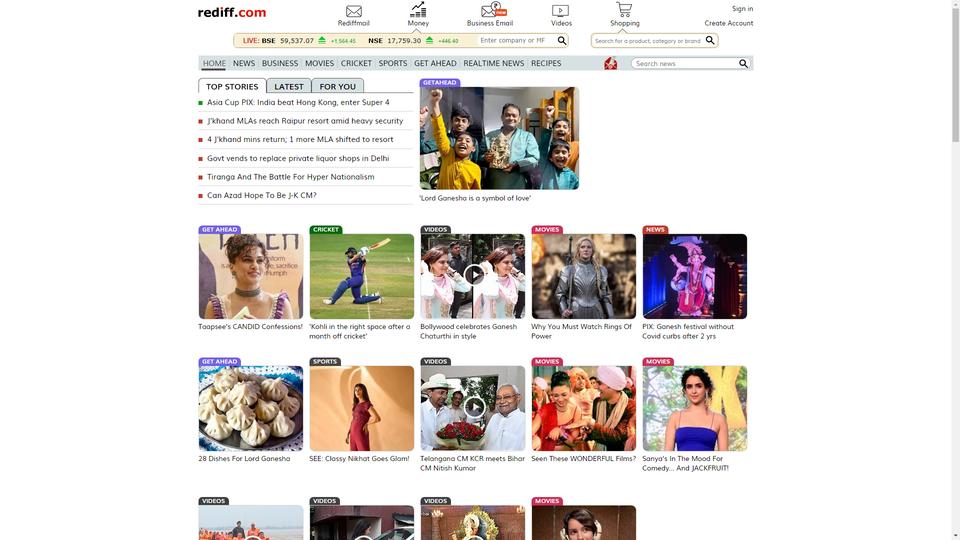Click the product search input field
Screen dimensions: 960x540
pos(648,41)
